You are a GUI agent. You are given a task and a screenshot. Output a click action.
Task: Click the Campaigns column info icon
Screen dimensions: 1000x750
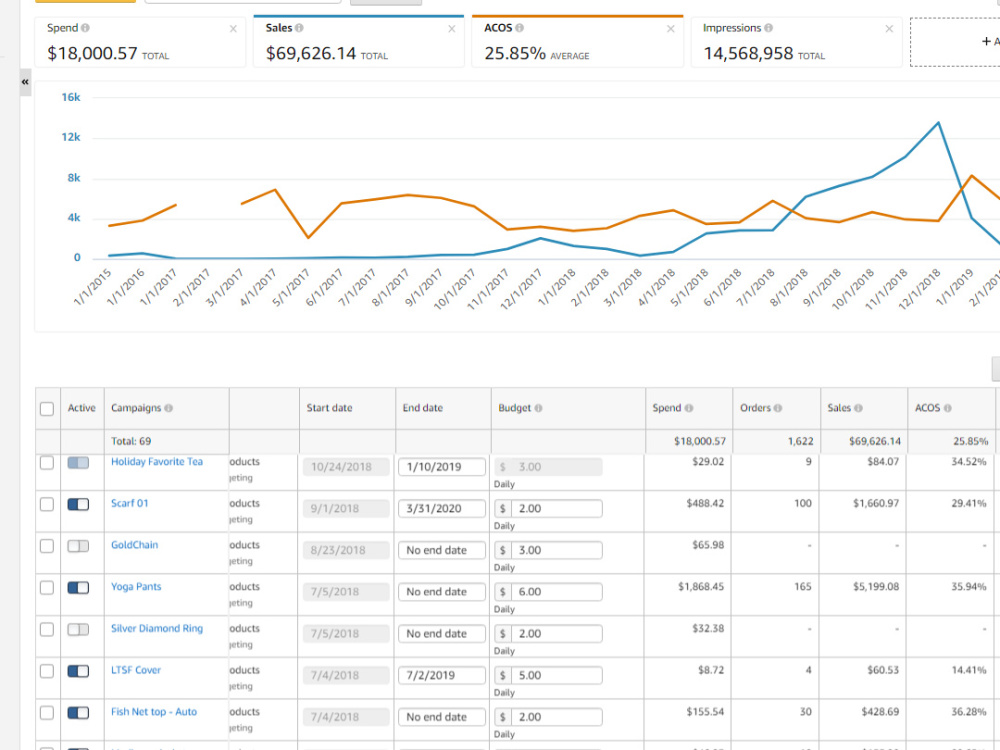tap(168, 408)
